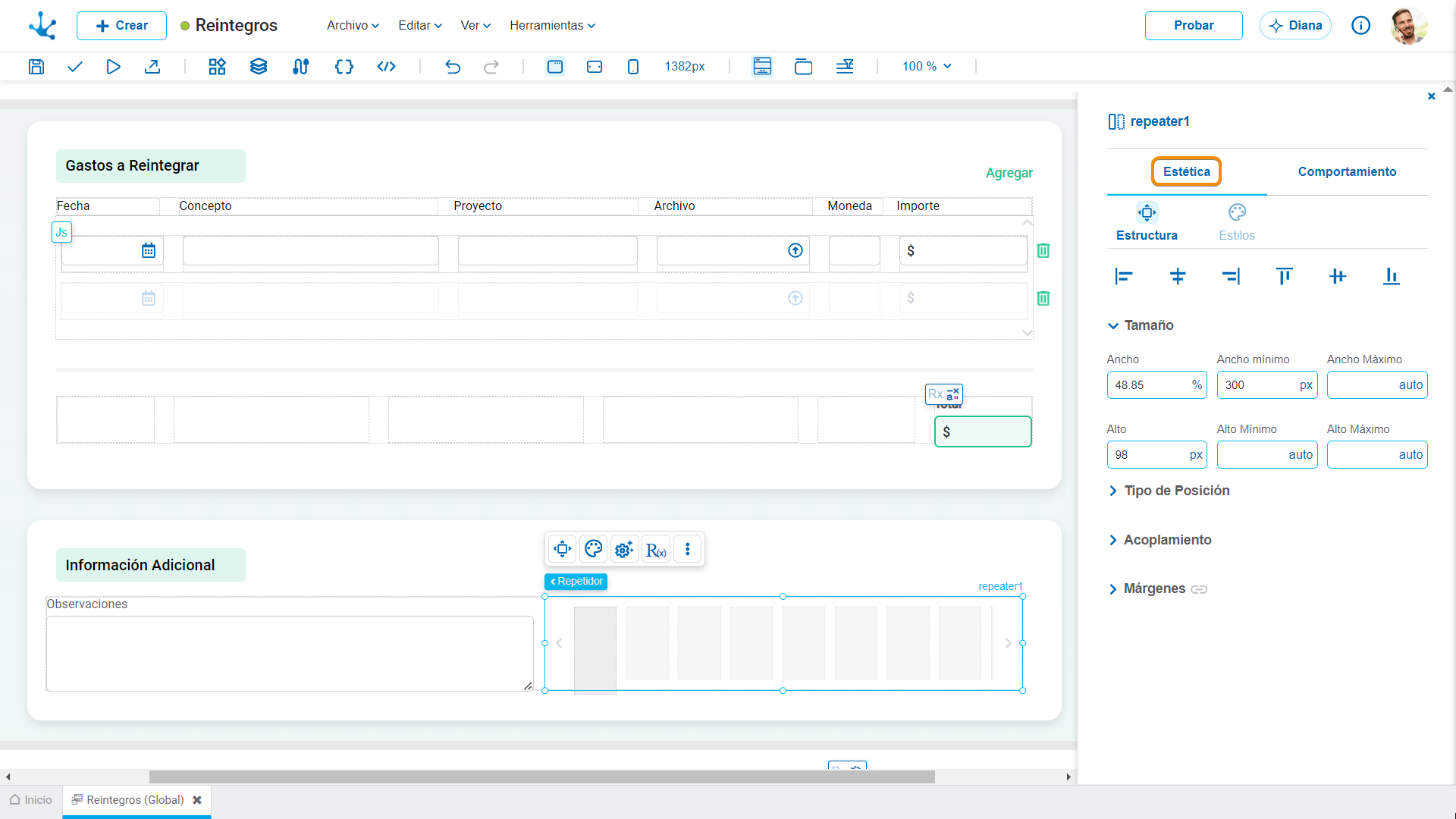Open the 100 % zoom dropdown

tap(927, 67)
